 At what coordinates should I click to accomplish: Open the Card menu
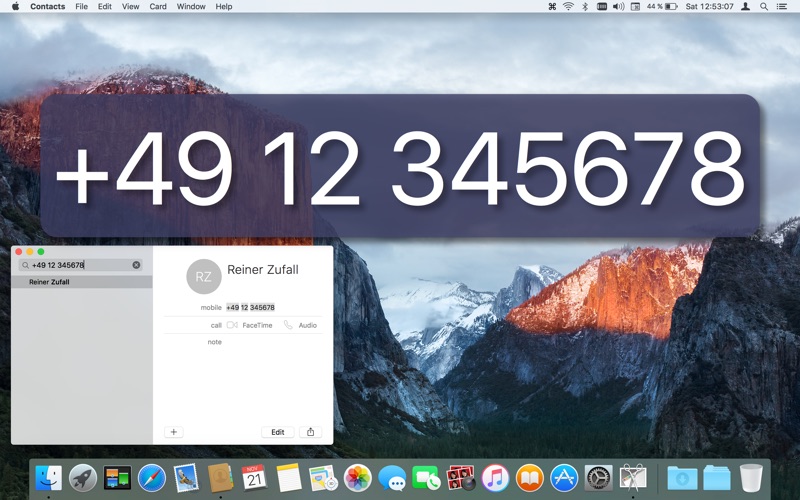[x=158, y=6]
